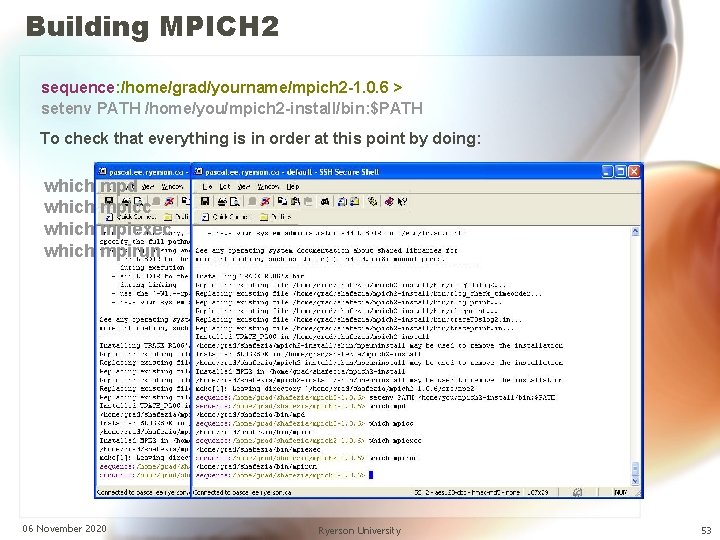Click the Copy icon in the front SSH window toolbar

coord(282,201)
